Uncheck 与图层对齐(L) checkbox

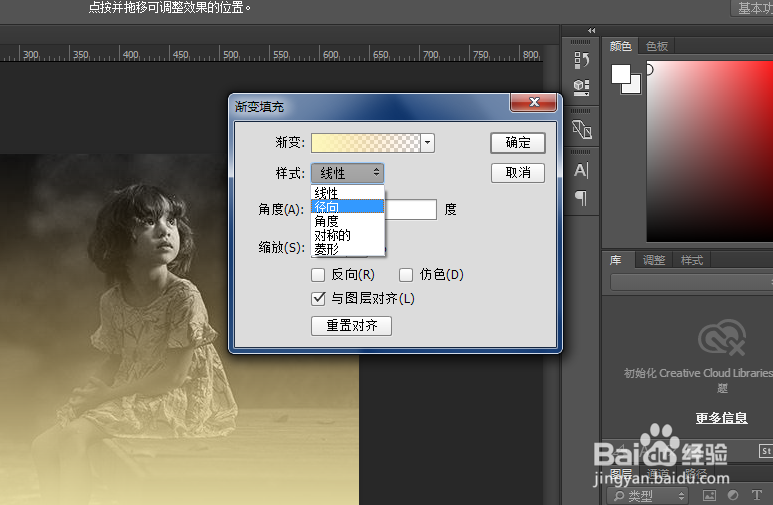318,298
